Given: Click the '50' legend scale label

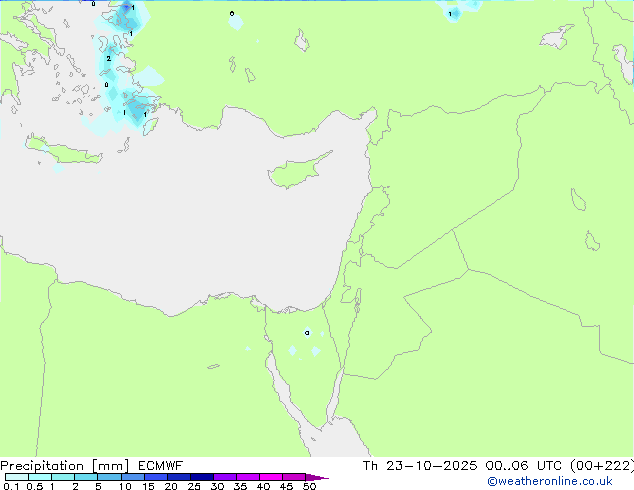Looking at the screenshot, I should tap(309, 486).
